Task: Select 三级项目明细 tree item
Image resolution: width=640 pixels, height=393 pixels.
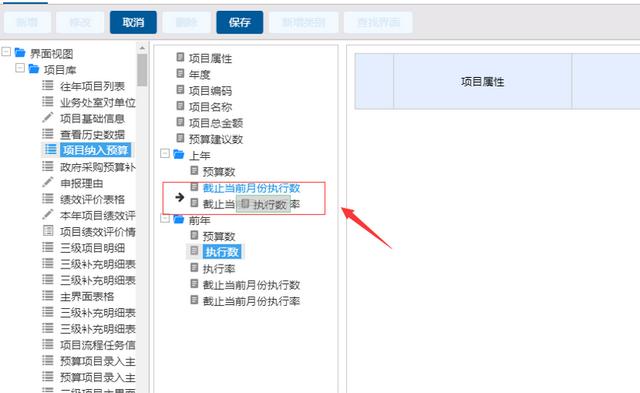Action: tap(92, 248)
